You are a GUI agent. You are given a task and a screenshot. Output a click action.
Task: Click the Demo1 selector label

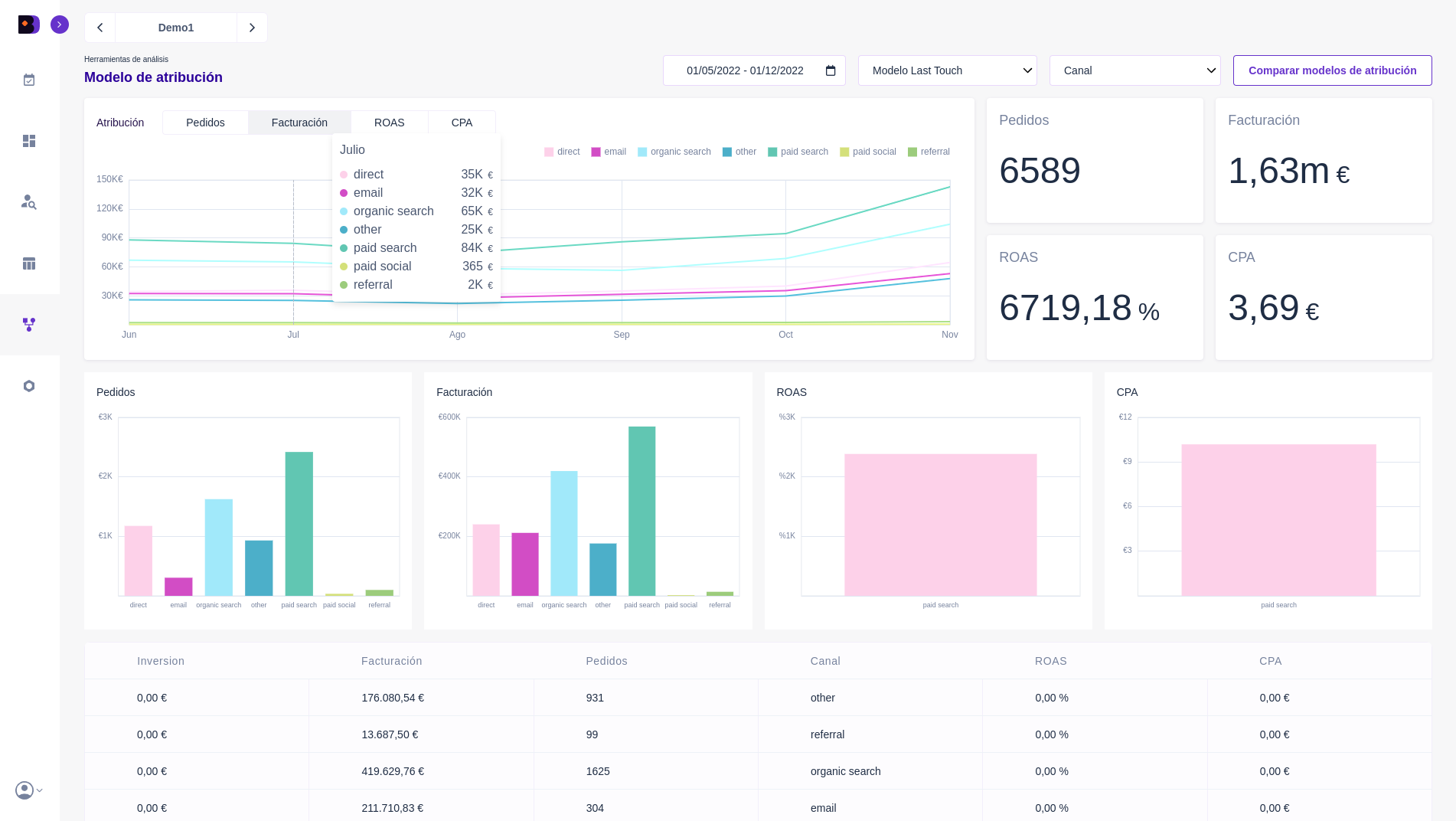coord(176,28)
